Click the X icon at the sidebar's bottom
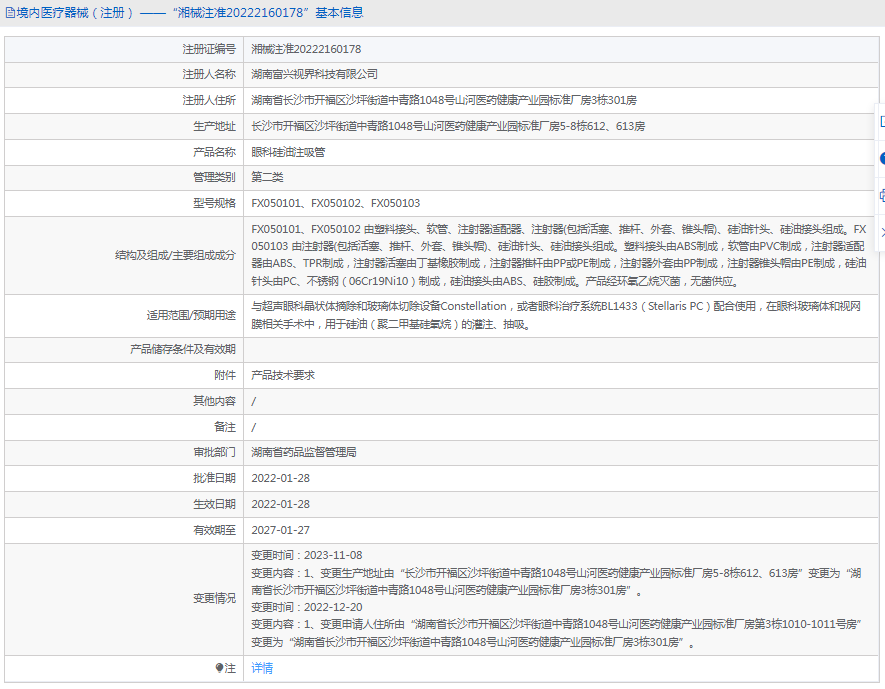Image resolution: width=885 pixels, height=689 pixels. tap(882, 232)
